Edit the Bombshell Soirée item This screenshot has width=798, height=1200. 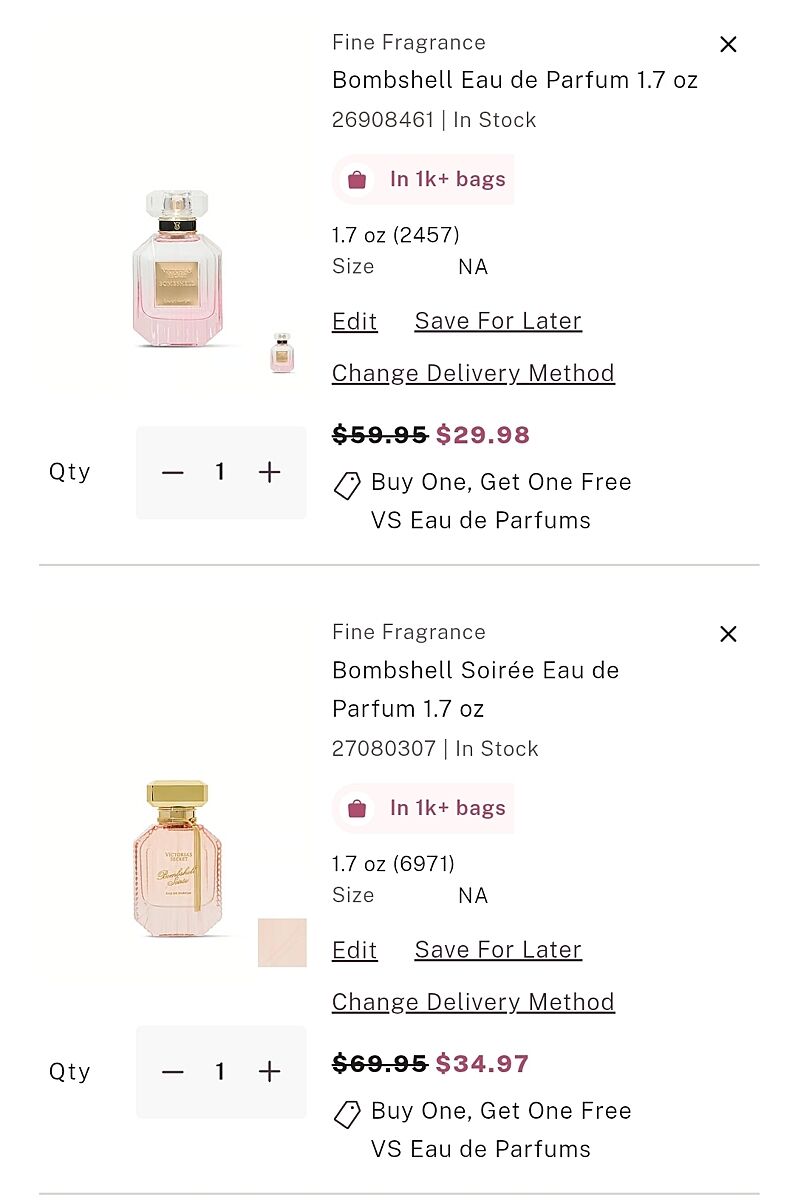355,950
